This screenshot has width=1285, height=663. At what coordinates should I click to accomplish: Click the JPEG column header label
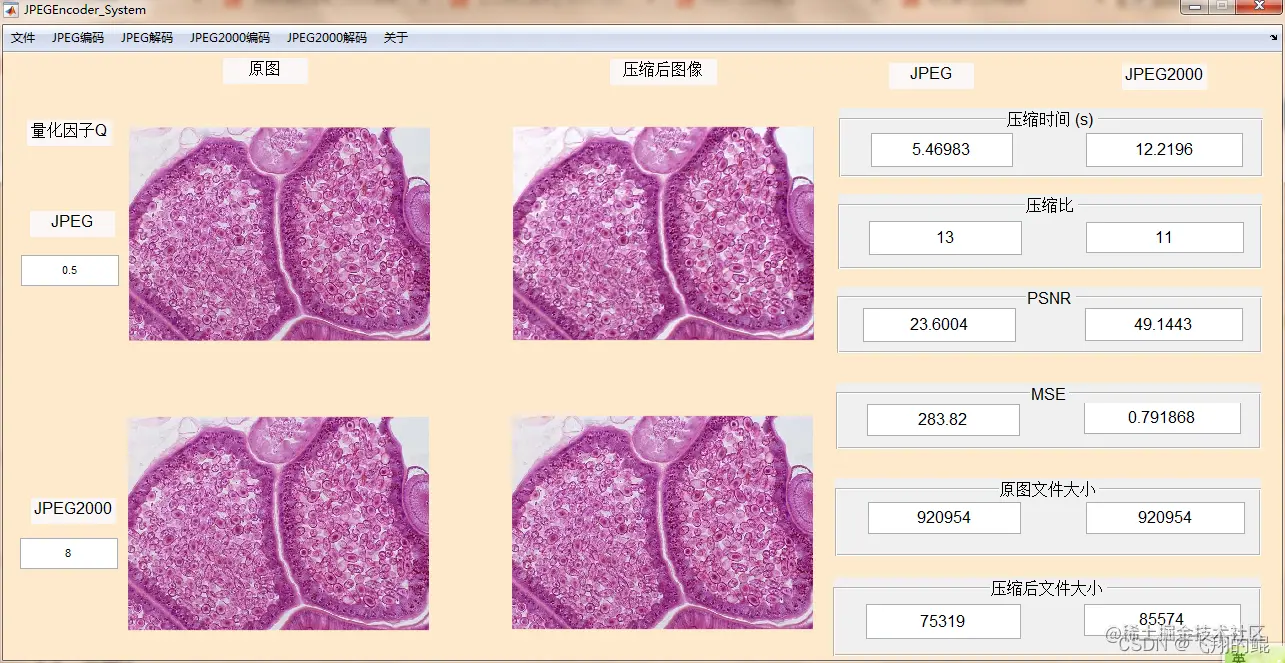tap(931, 75)
